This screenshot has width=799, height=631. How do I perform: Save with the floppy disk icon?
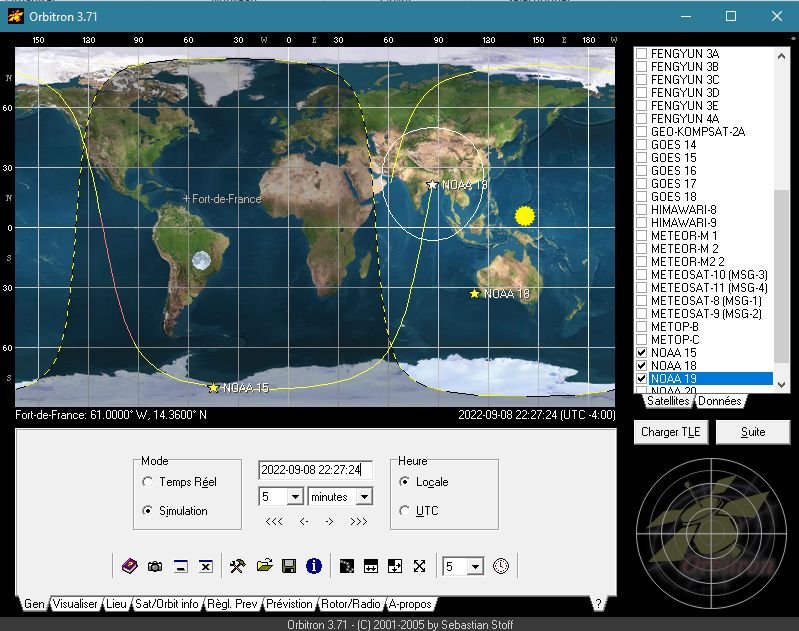point(289,566)
